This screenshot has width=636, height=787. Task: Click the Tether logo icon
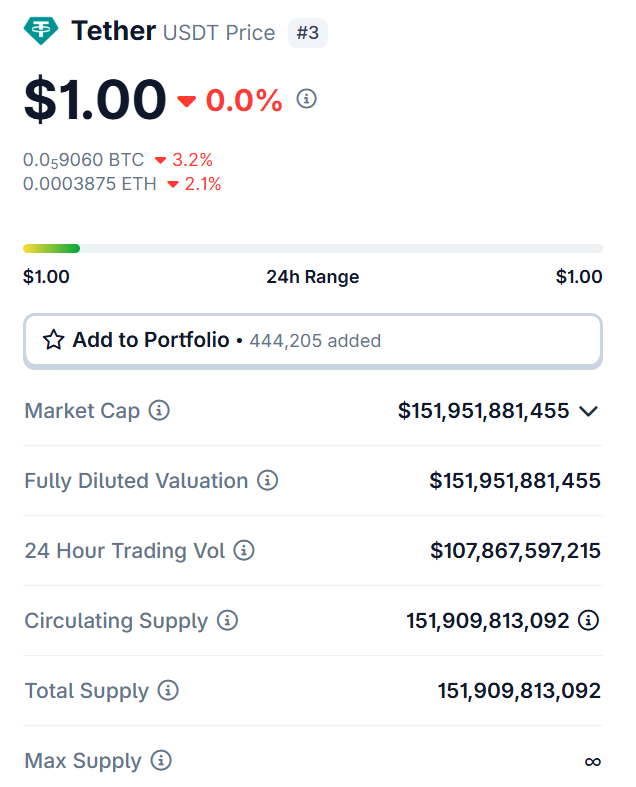pyautogui.click(x=41, y=31)
